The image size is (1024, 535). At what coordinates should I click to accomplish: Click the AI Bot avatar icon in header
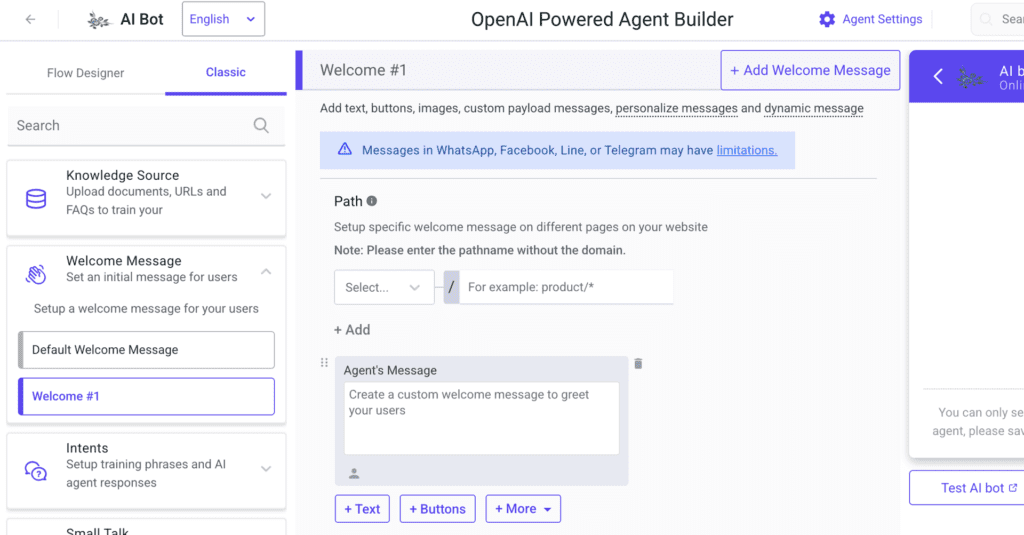pyautogui.click(x=99, y=20)
